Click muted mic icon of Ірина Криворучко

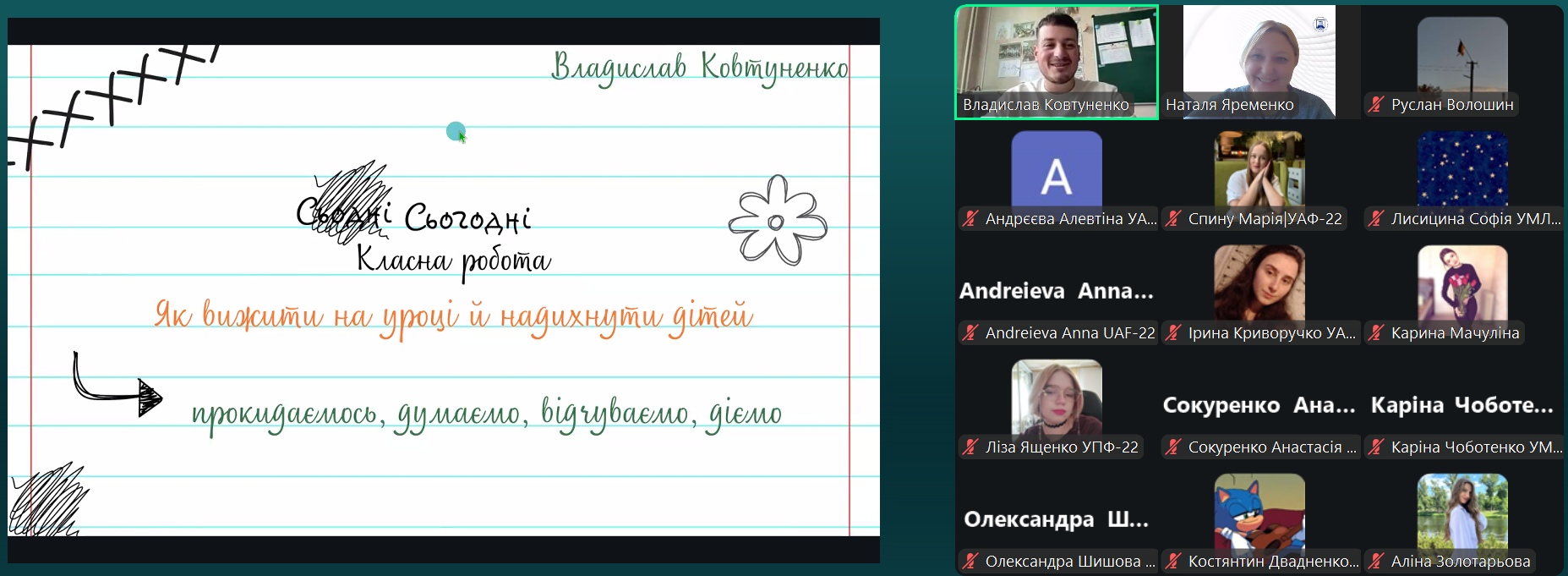pyautogui.click(x=1173, y=333)
